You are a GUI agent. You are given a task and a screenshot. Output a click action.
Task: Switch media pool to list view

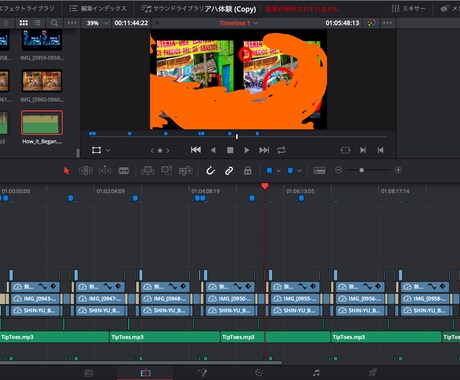pos(38,23)
